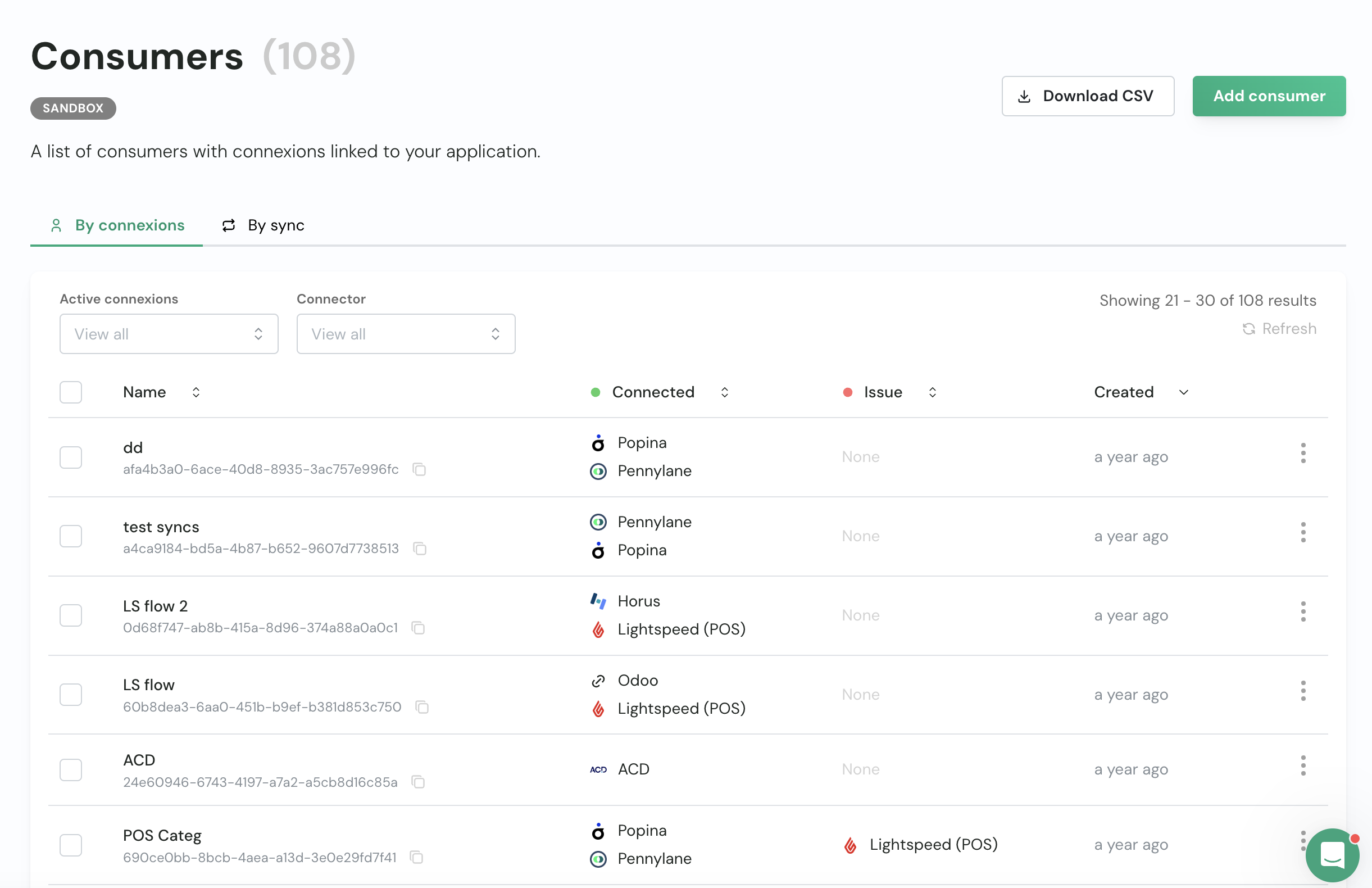This screenshot has height=888, width=1372.
Task: Open the actions menu for the ACD row
Action: 1302,765
